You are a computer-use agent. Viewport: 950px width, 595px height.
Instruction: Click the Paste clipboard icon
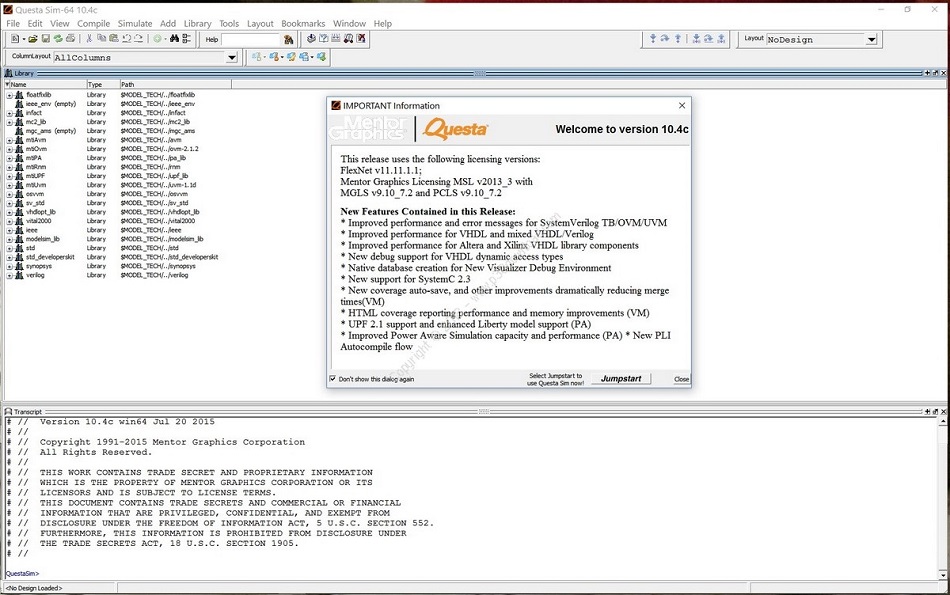[113, 39]
